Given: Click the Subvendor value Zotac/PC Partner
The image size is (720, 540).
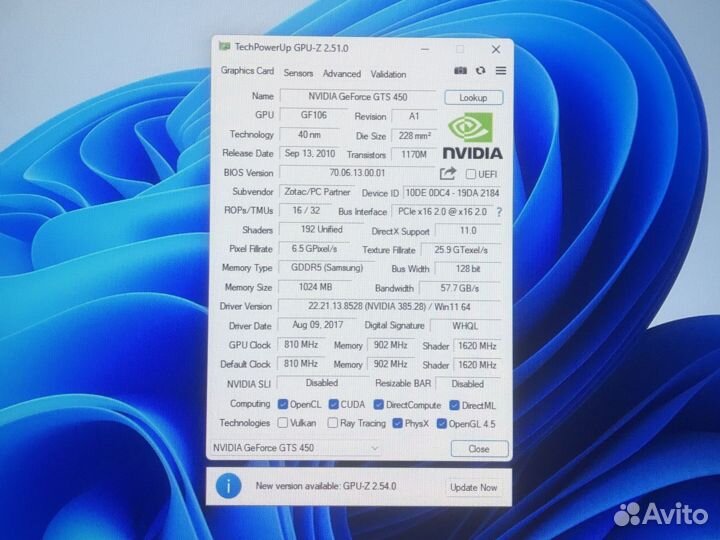Looking at the screenshot, I should click(x=317, y=191).
